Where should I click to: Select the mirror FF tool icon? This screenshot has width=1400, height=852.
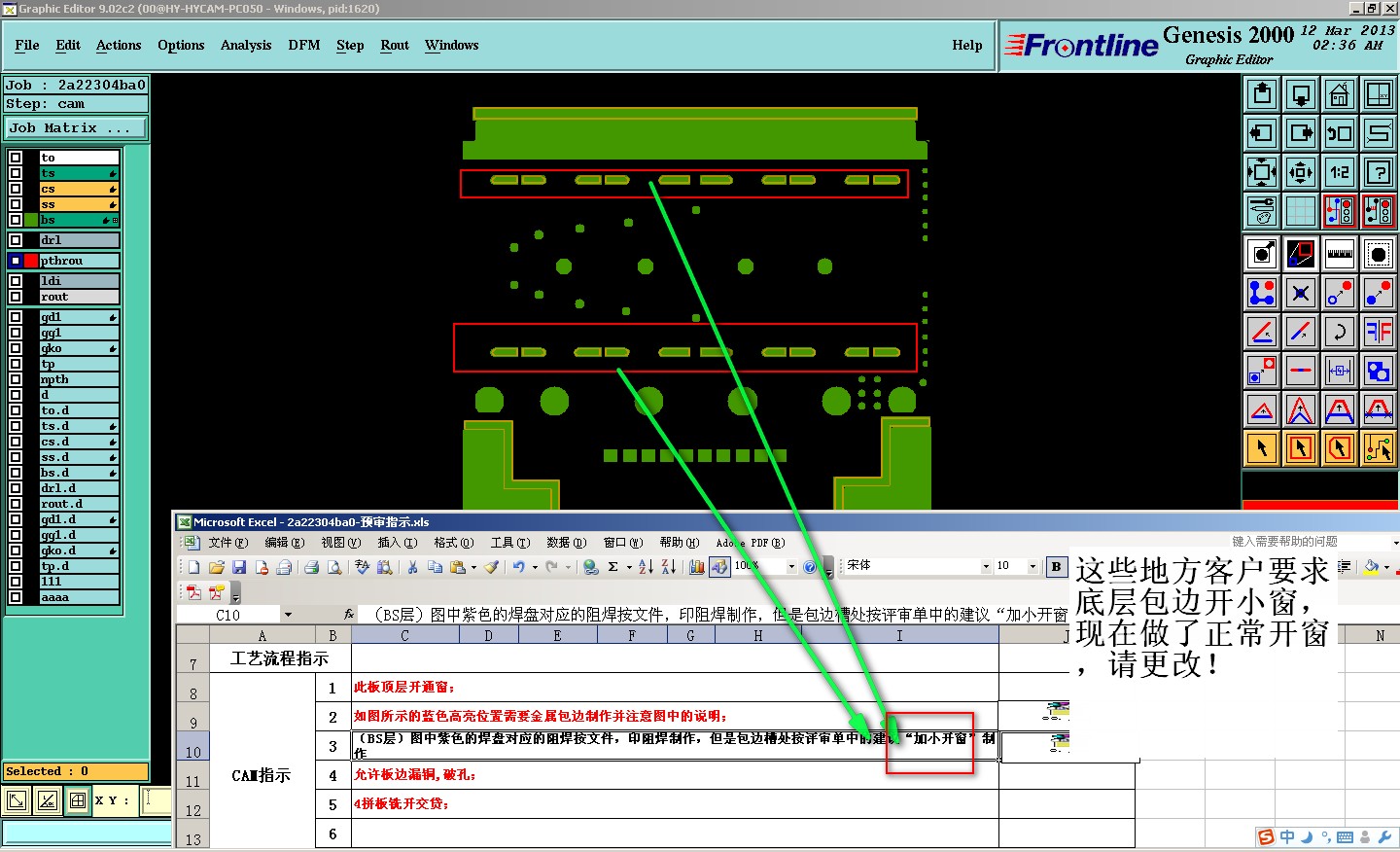tap(1379, 332)
